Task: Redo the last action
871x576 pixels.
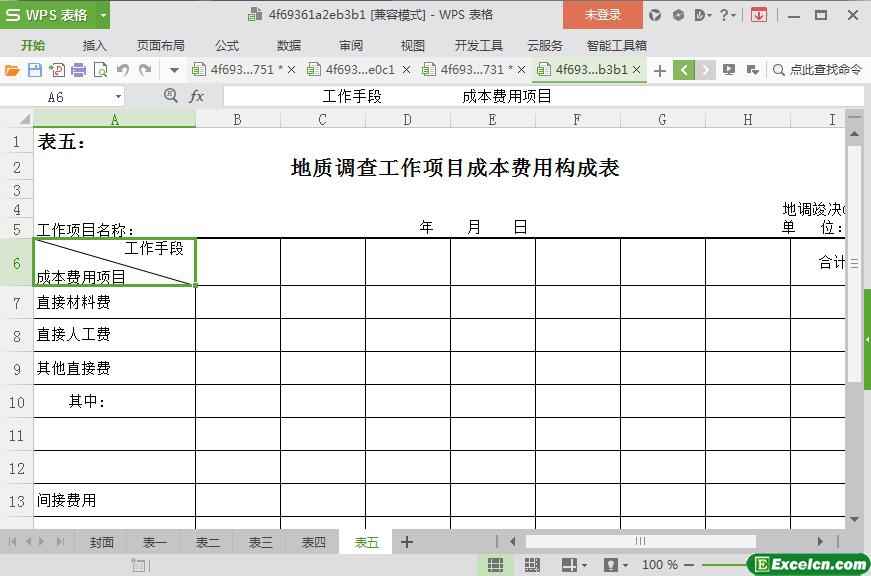Action: click(x=145, y=70)
